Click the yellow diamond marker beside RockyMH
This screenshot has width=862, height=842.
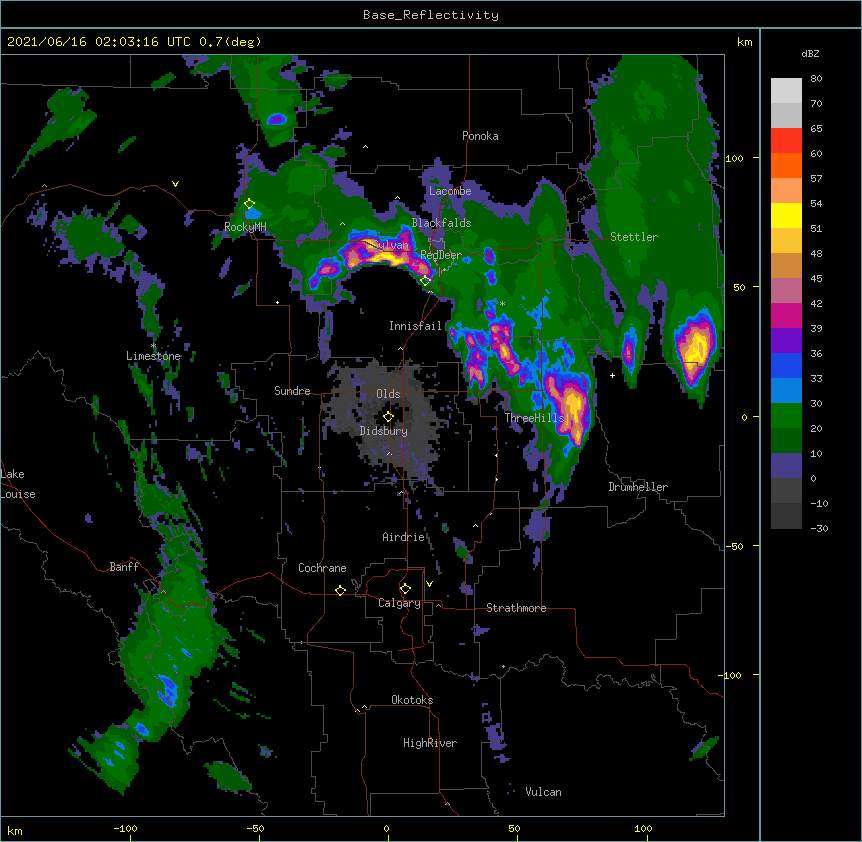coord(250,204)
